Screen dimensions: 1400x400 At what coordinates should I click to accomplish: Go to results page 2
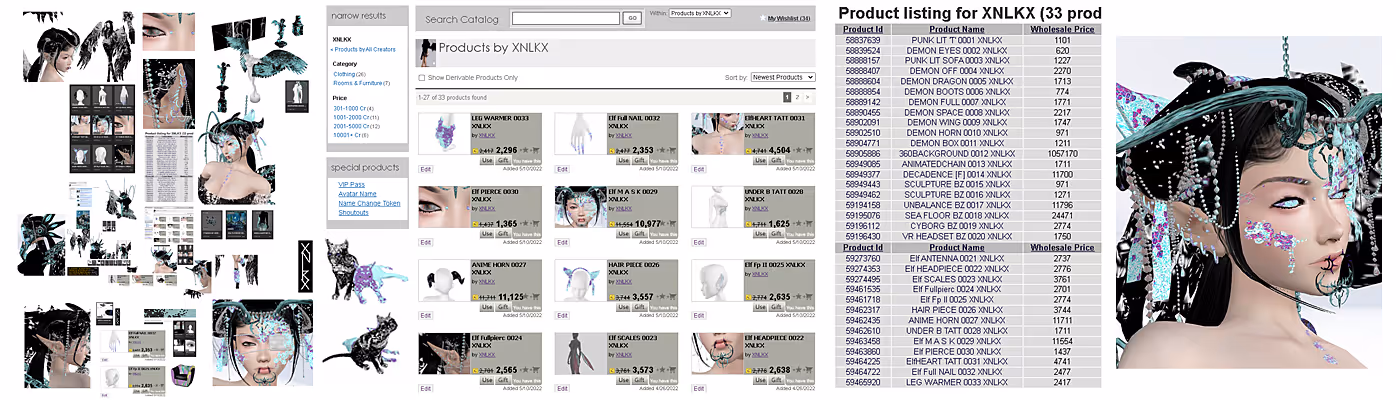(x=797, y=97)
